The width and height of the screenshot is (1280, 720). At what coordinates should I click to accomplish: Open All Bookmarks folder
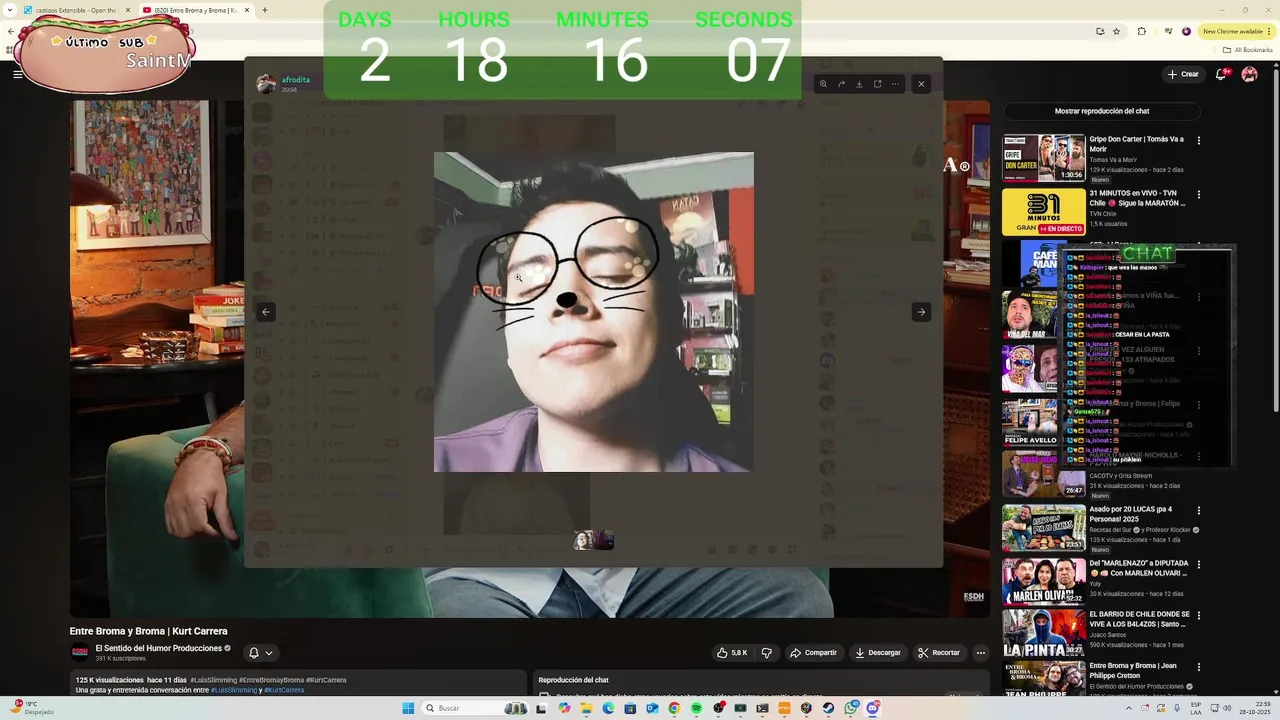[x=1248, y=49]
